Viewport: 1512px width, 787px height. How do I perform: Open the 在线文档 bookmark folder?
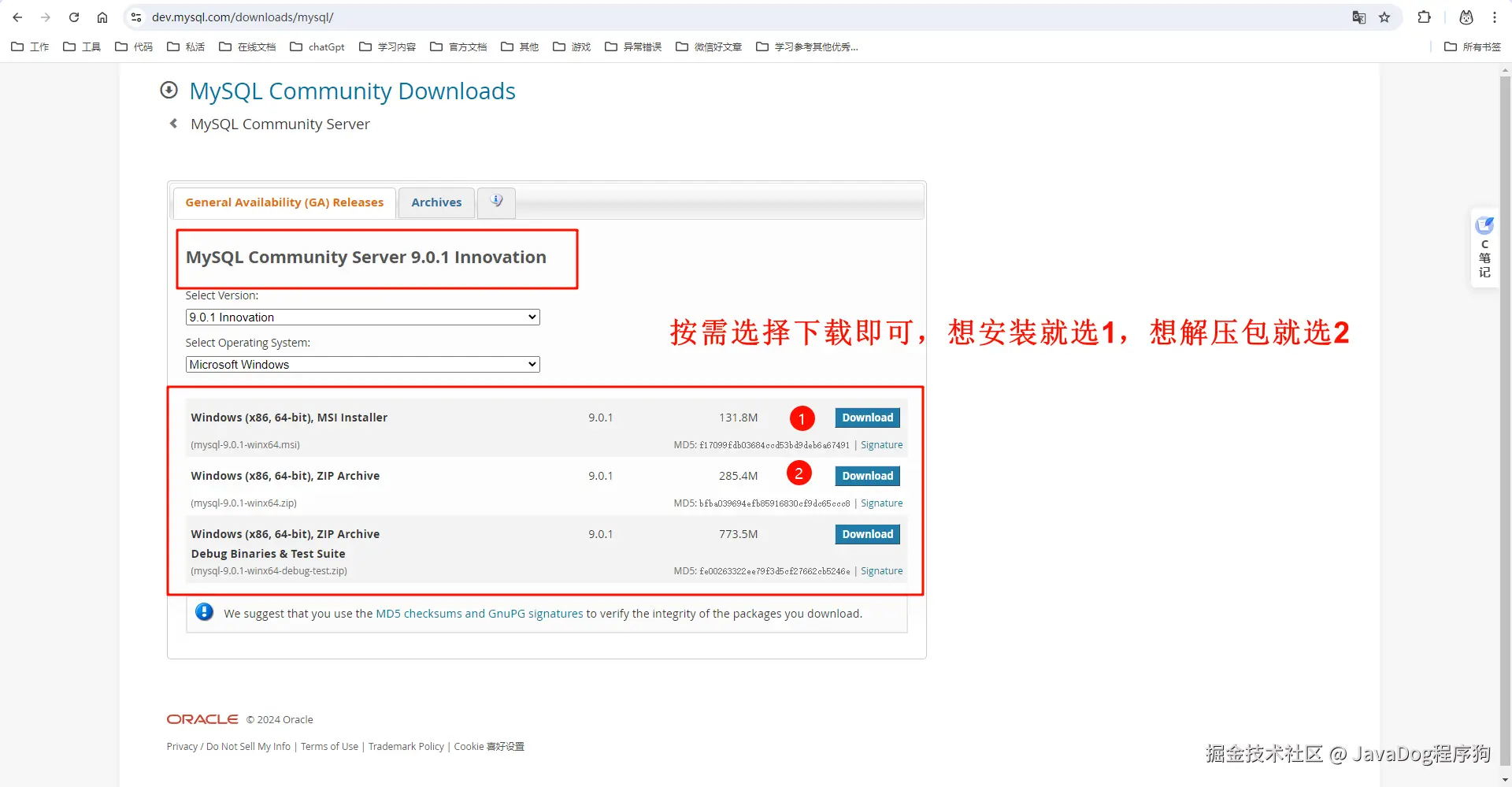coord(247,47)
